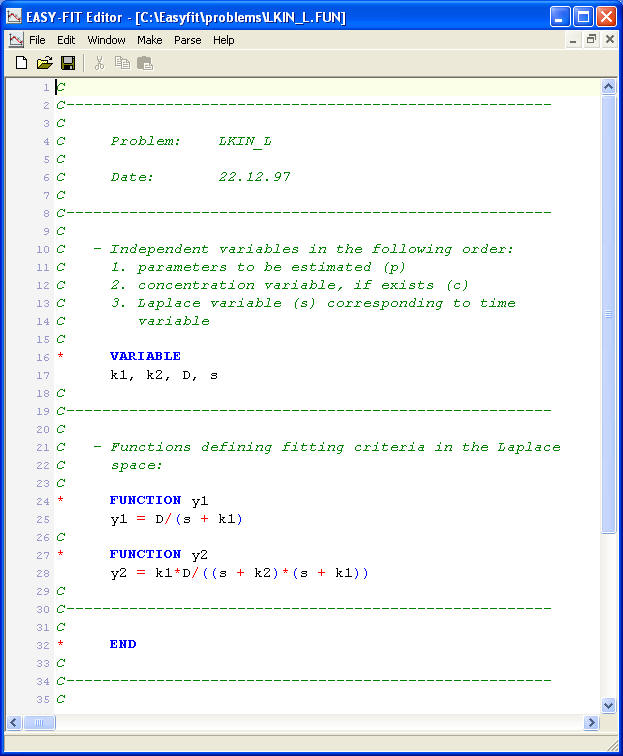Restore the inner document window
The width and height of the screenshot is (623, 756).
[591, 40]
